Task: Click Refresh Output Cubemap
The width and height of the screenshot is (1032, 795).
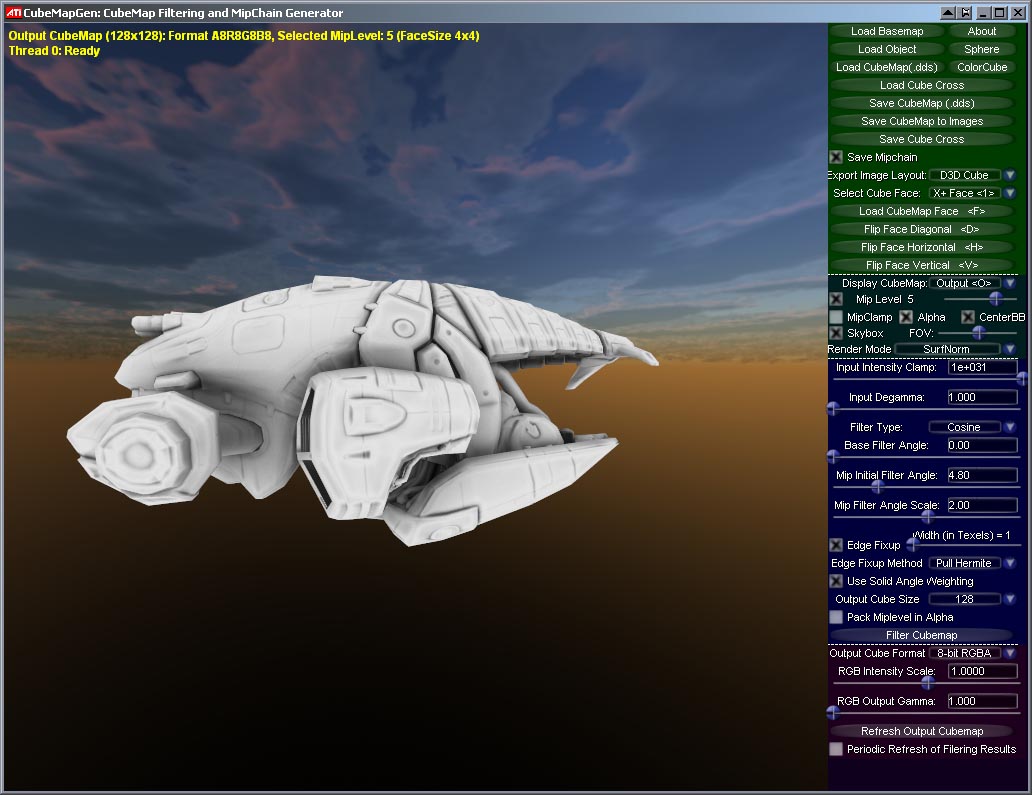Action: point(921,731)
